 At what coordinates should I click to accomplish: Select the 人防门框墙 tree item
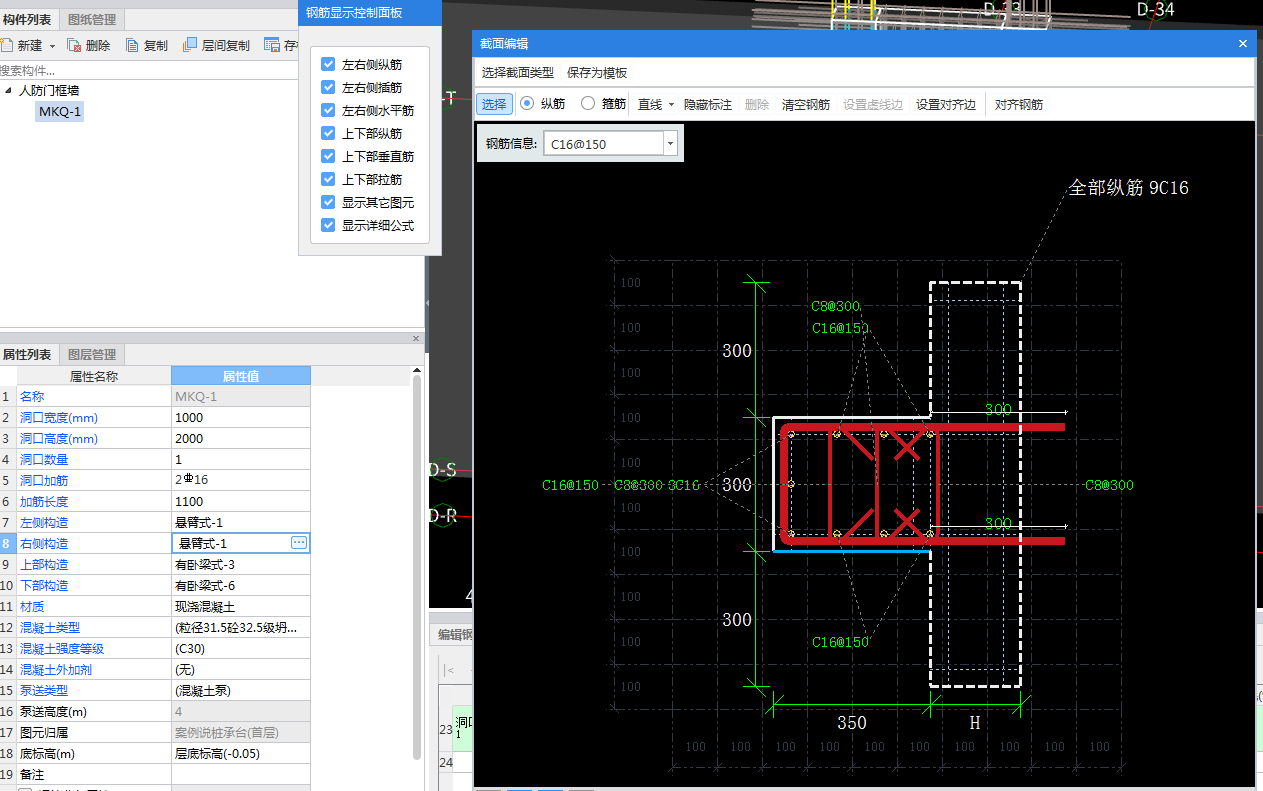(x=49, y=90)
